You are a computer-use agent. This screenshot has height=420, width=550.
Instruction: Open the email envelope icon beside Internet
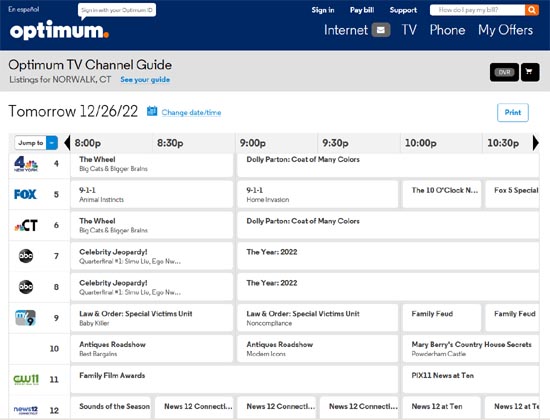tap(381, 30)
